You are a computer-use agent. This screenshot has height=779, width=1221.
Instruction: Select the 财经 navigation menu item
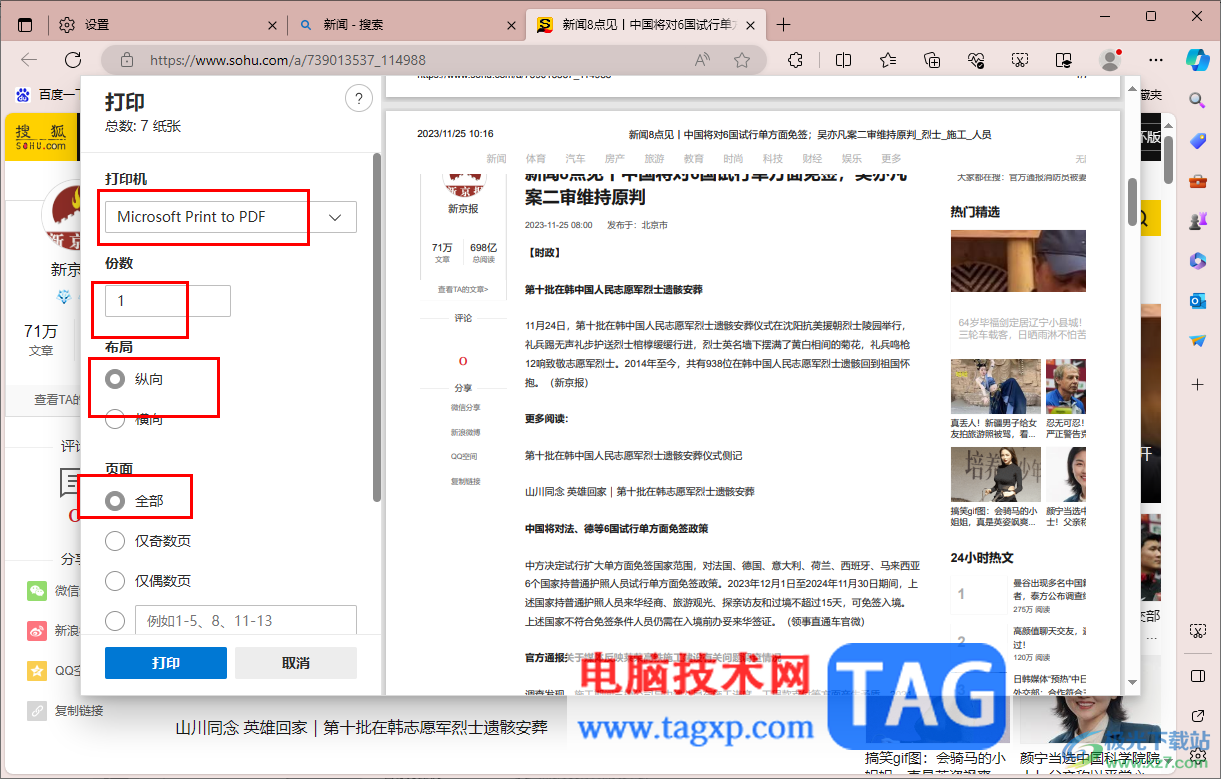coord(812,158)
